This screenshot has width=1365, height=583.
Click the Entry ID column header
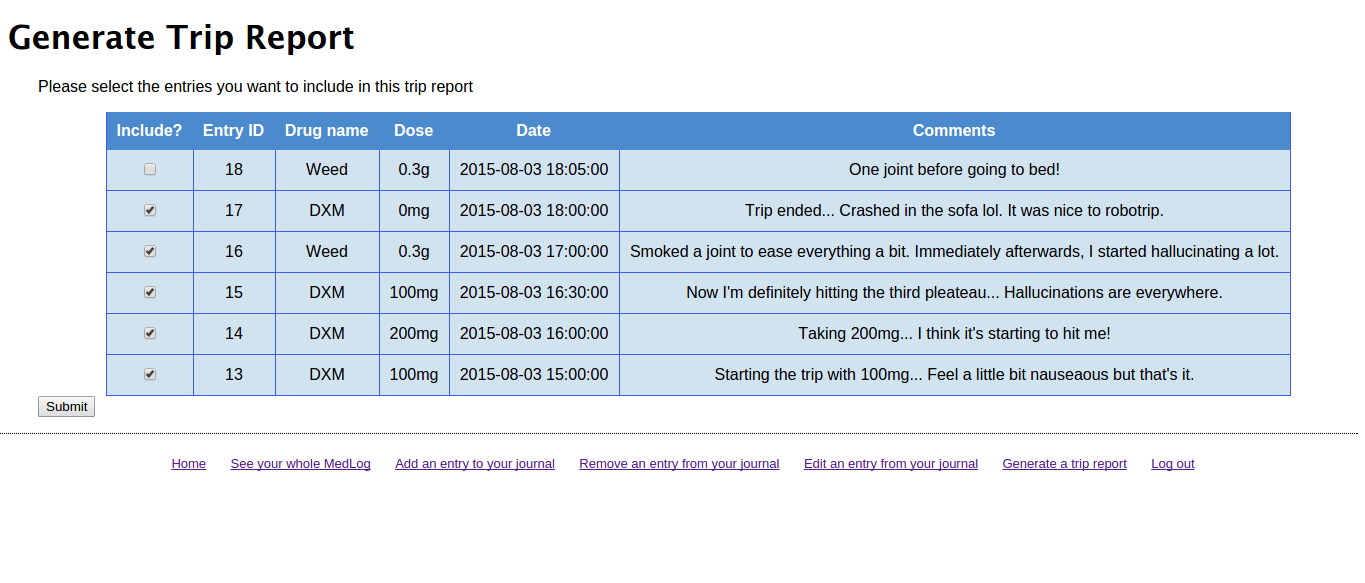click(x=233, y=131)
